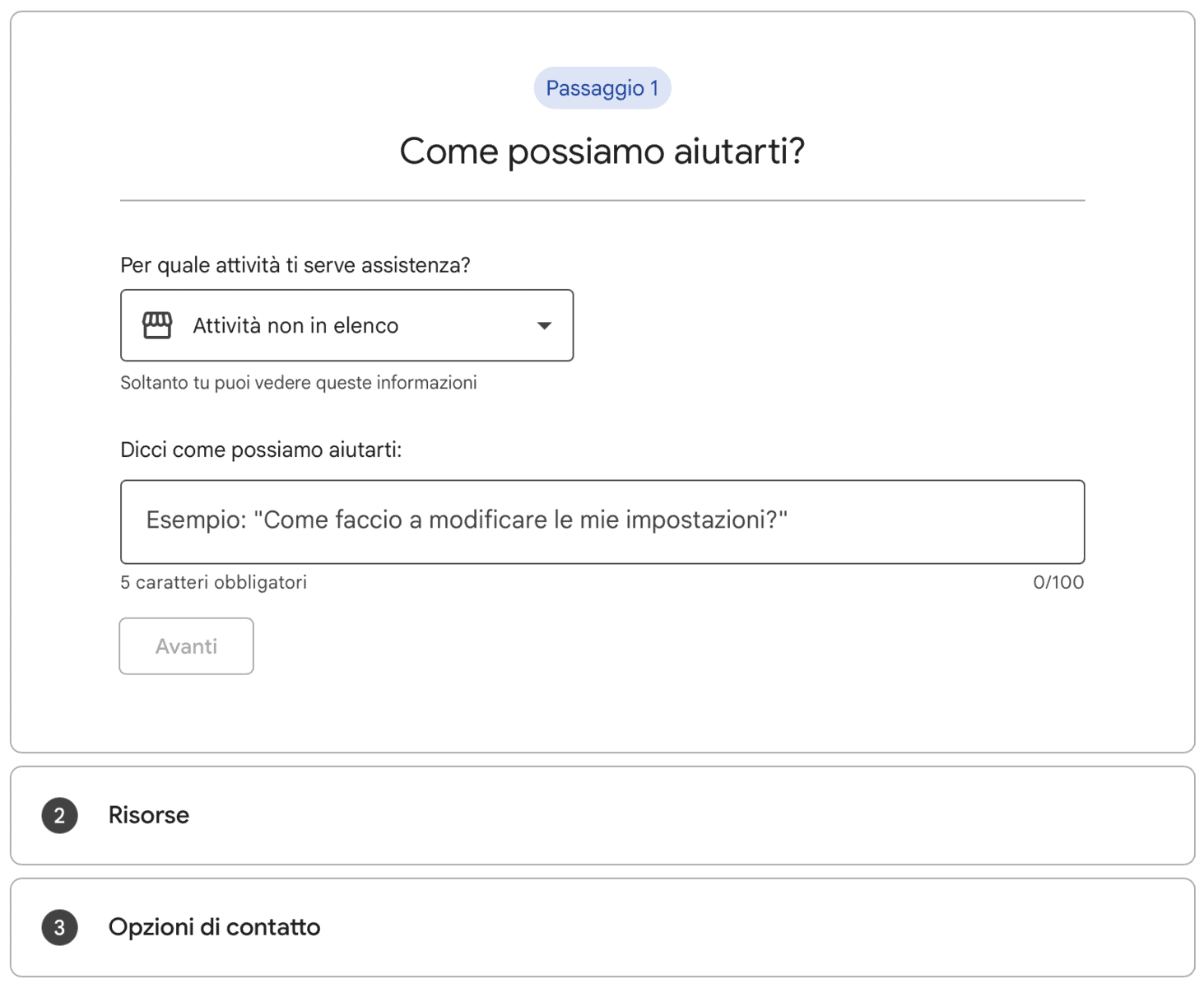Select the 'Attività non in elenco' combo box
The image size is (1204, 988).
(x=346, y=325)
